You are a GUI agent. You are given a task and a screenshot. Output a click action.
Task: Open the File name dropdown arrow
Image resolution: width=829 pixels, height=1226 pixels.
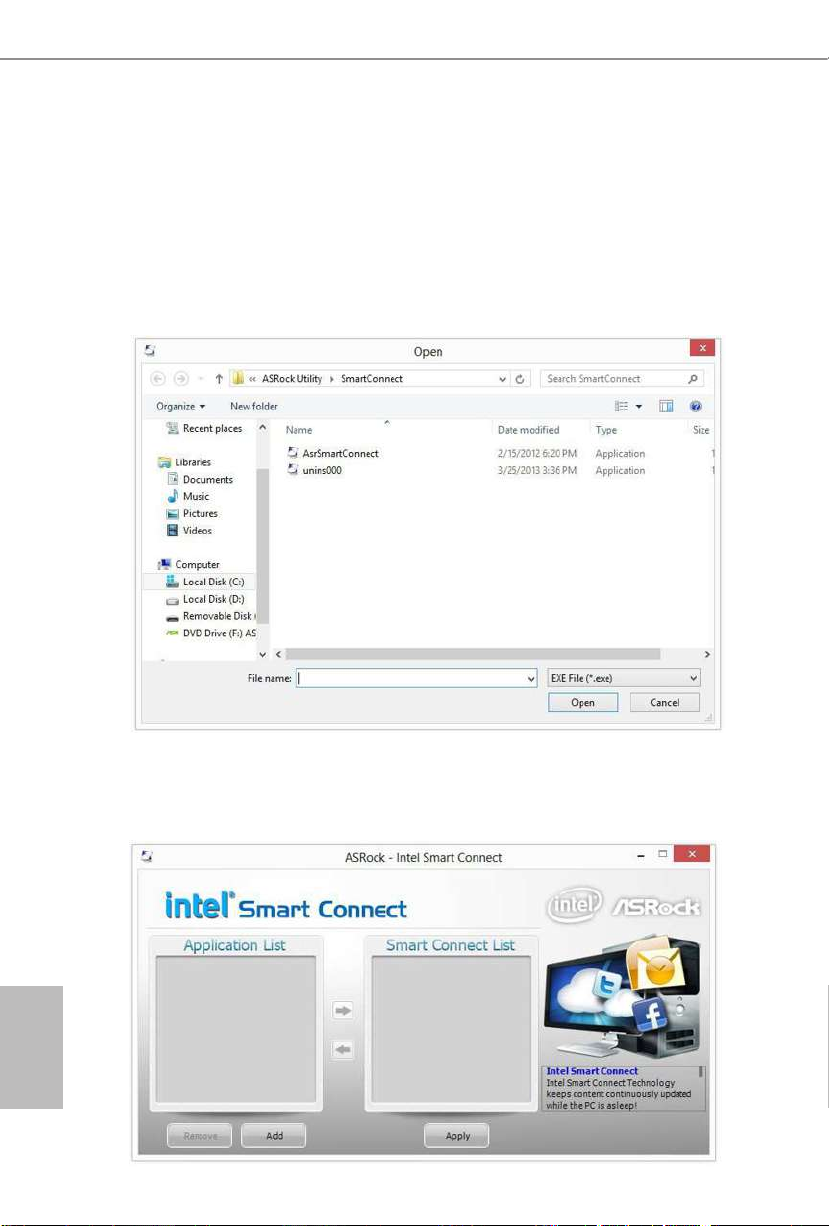pyautogui.click(x=530, y=678)
